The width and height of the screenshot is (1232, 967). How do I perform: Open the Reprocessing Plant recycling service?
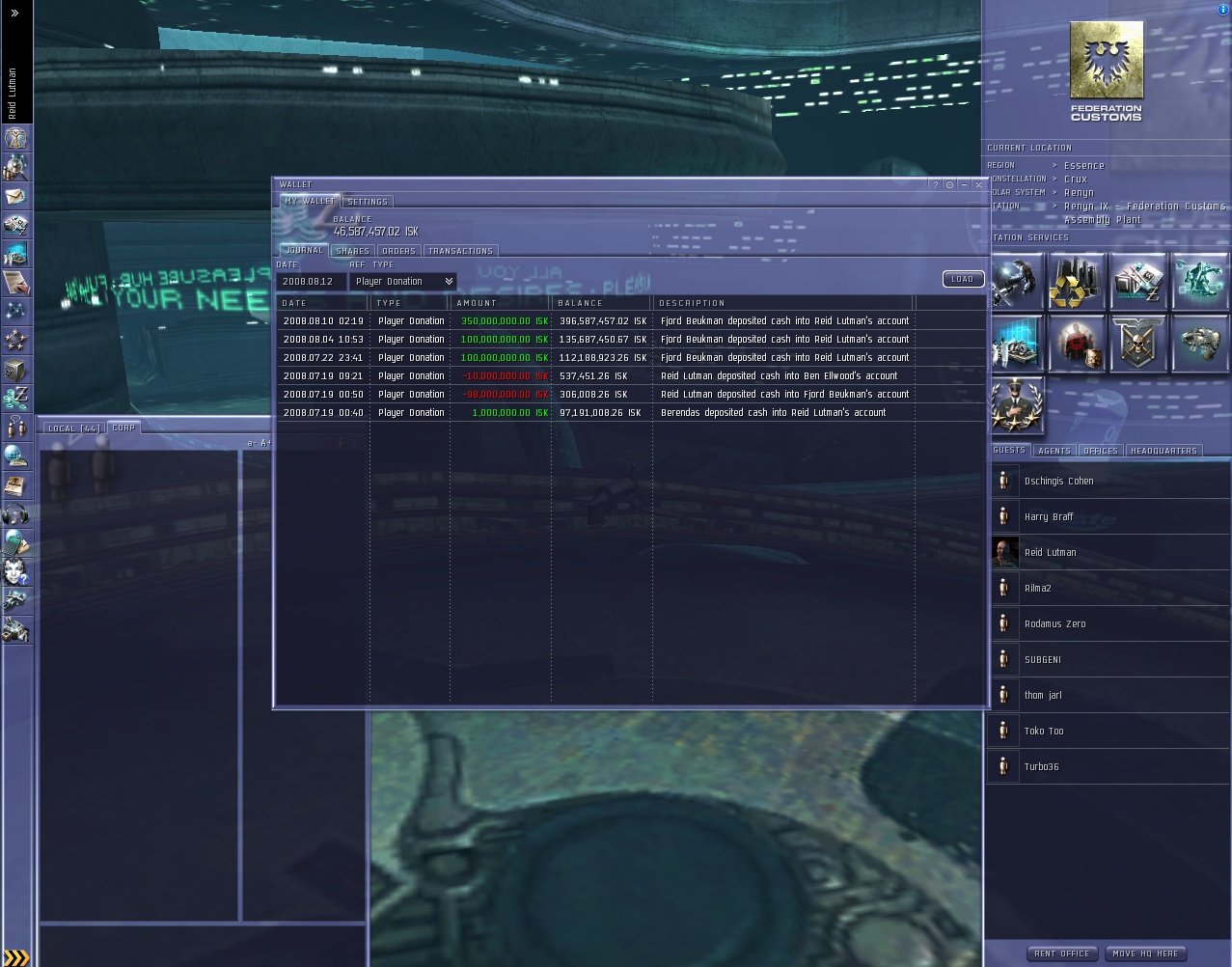click(x=1077, y=282)
